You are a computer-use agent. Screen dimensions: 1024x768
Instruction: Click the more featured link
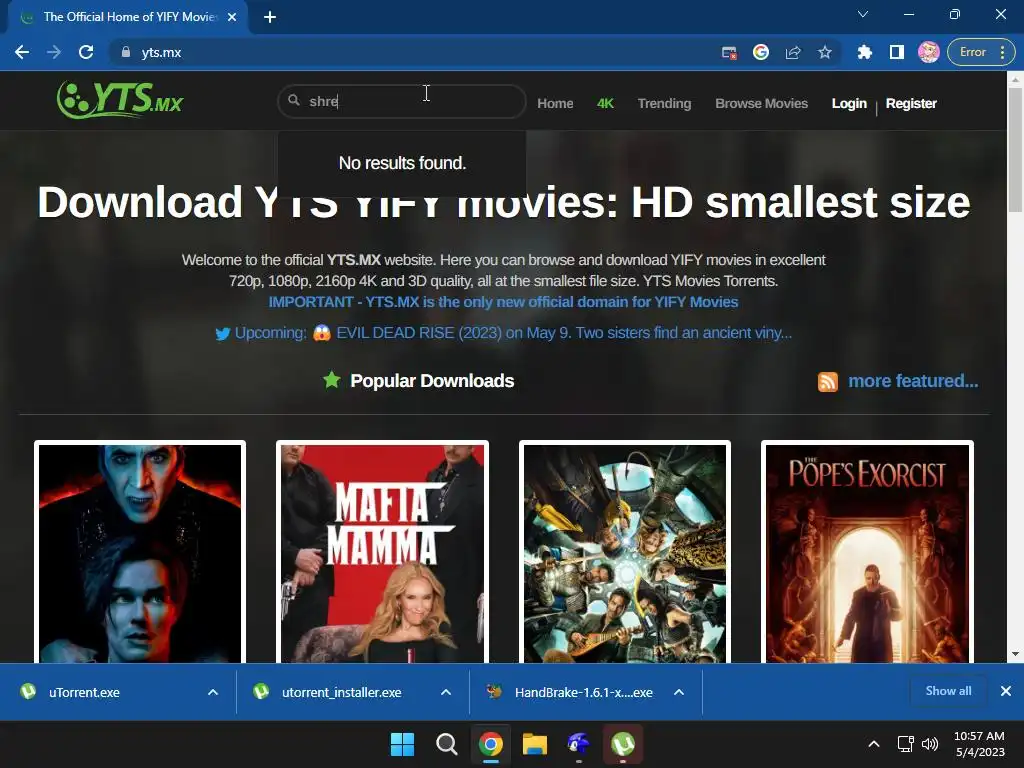pyautogui.click(x=913, y=381)
